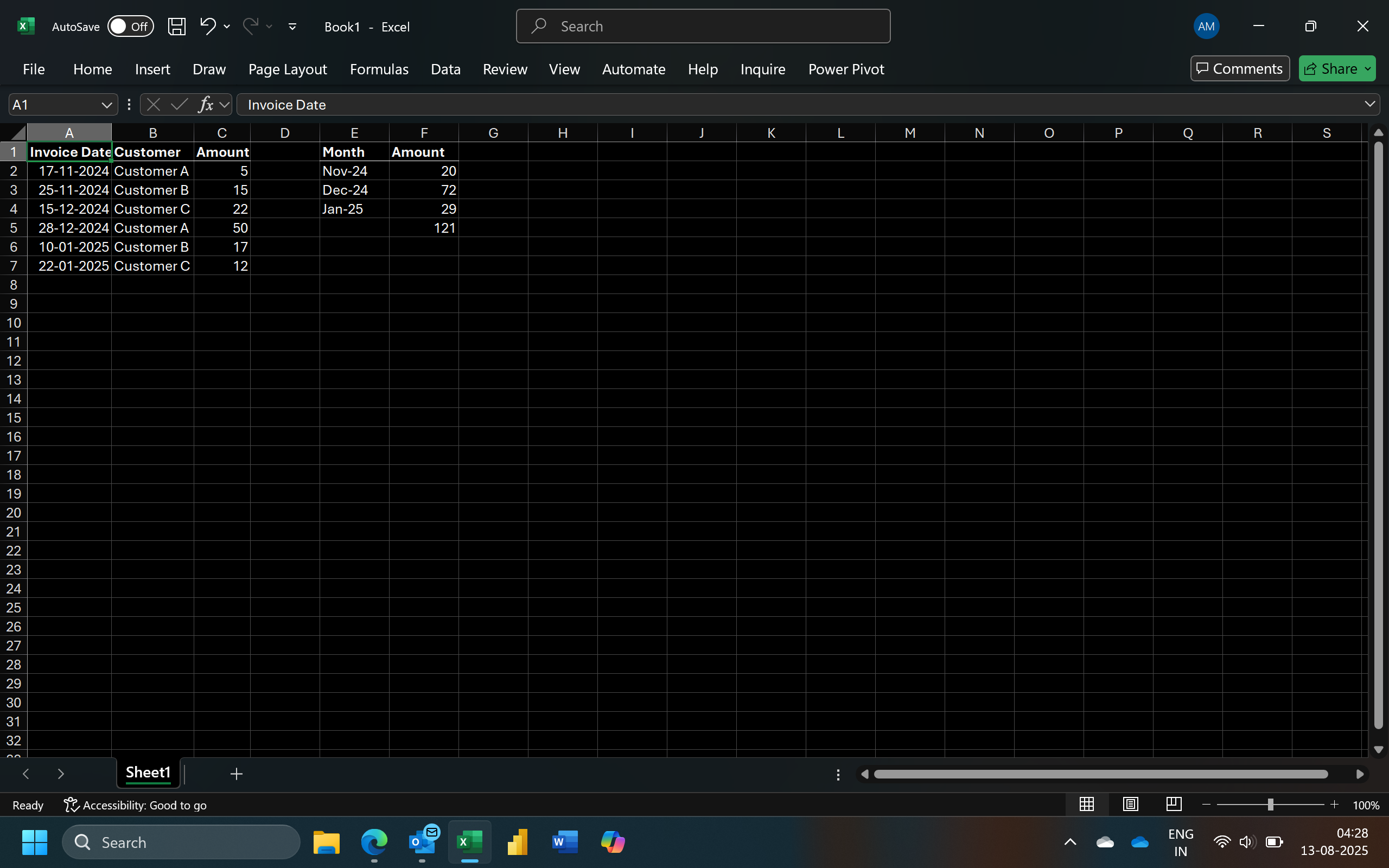Click the Save icon in title bar
This screenshot has width=1389, height=868.
click(x=176, y=27)
